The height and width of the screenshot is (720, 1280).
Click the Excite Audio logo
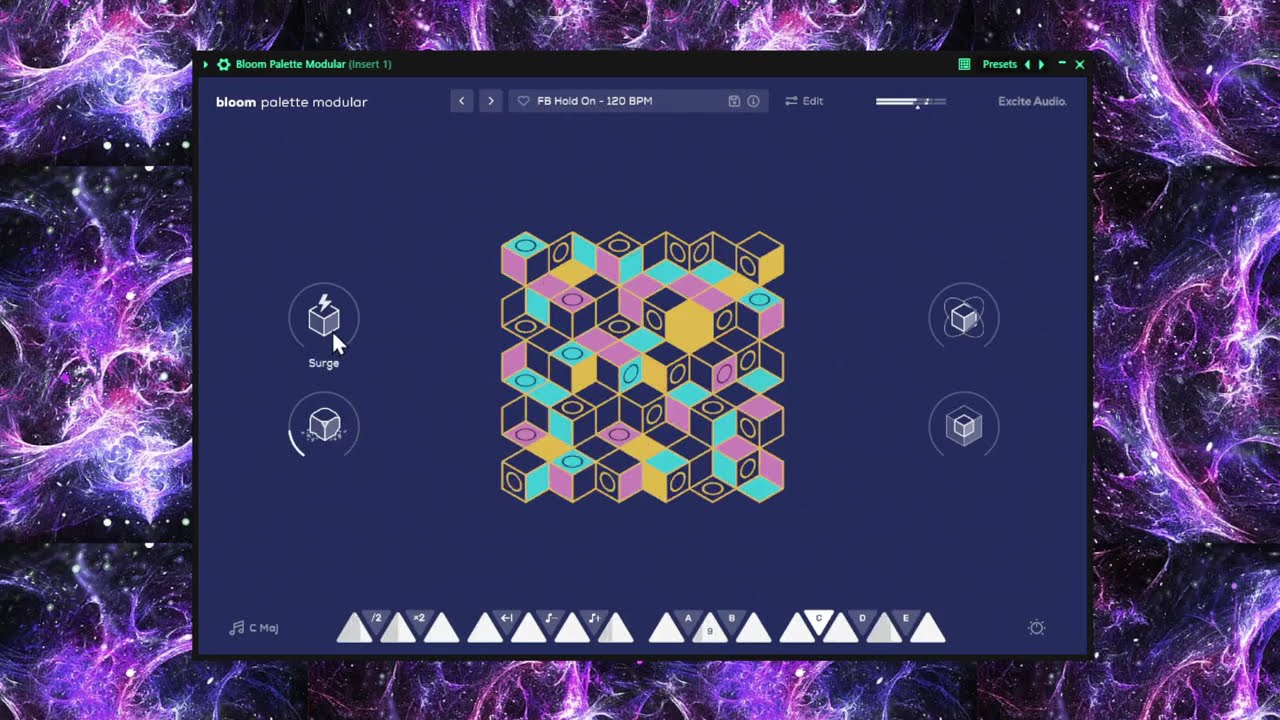1032,101
